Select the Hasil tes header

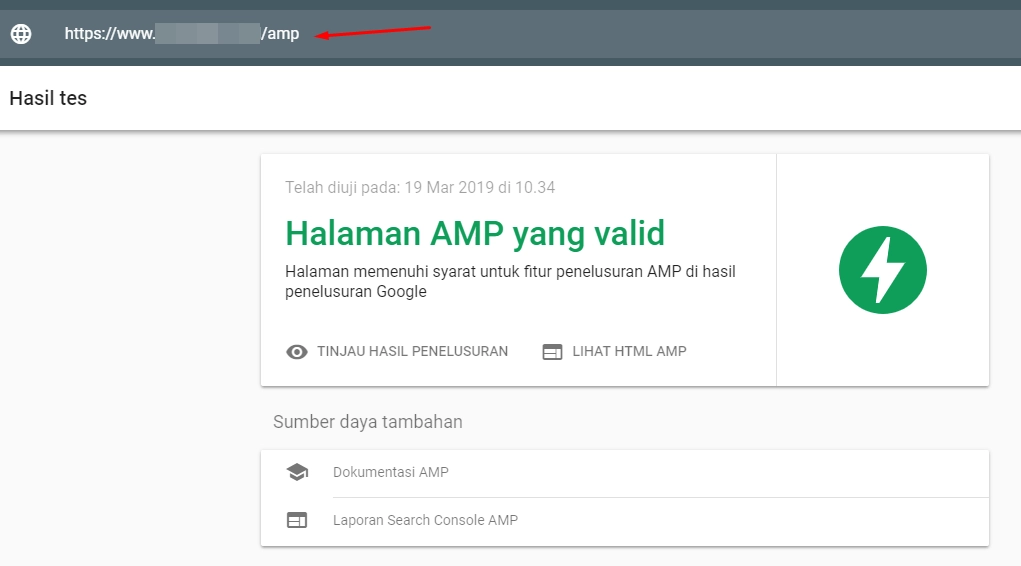[48, 98]
